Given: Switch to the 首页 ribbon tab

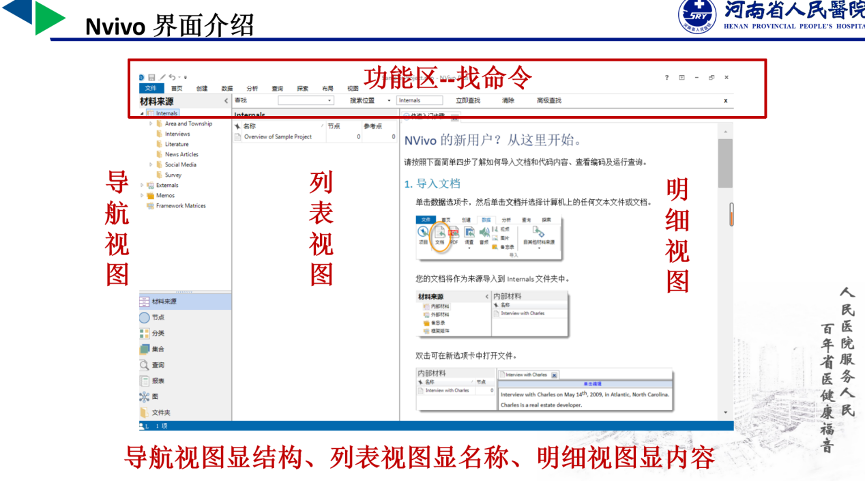Looking at the screenshot, I should [x=177, y=88].
